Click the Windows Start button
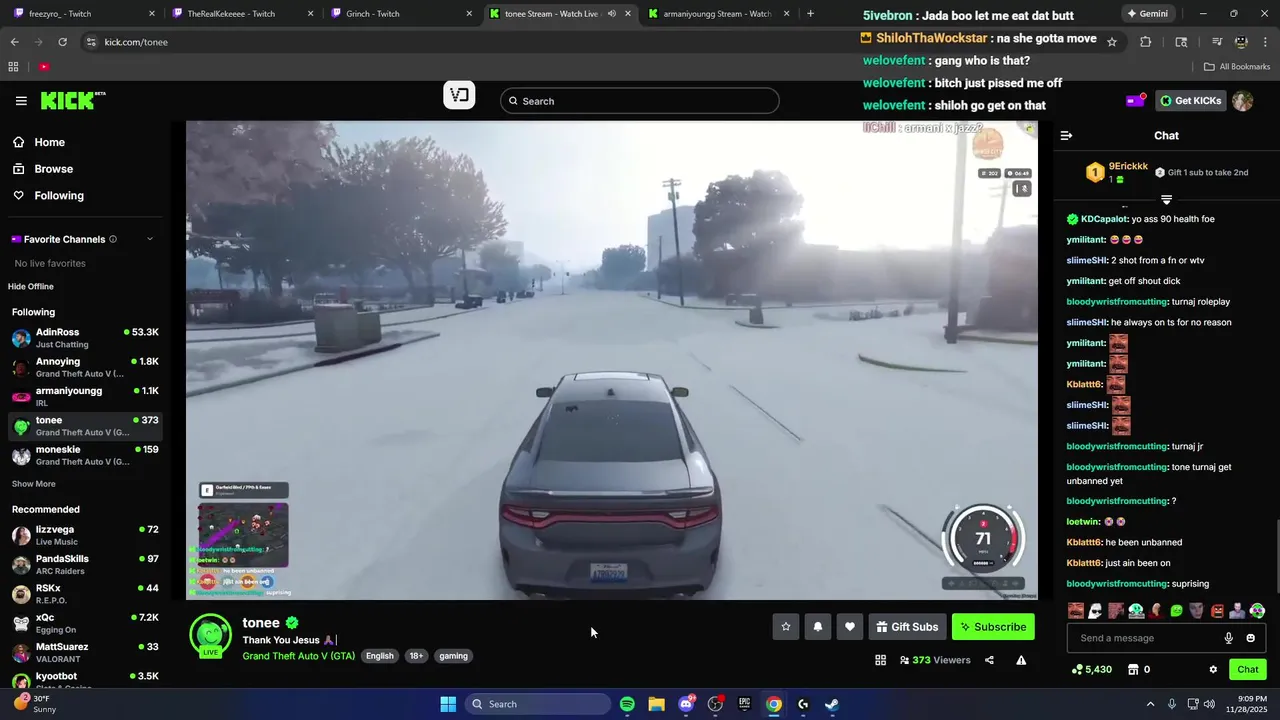1280x720 pixels. tap(448, 704)
